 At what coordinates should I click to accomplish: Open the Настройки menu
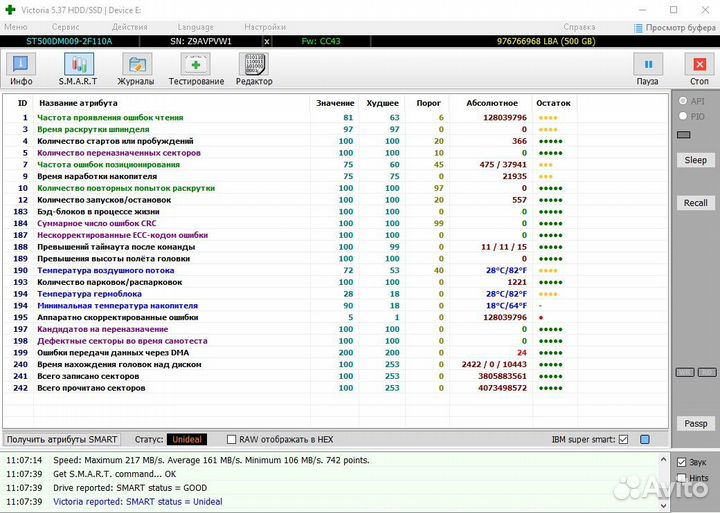point(264,27)
